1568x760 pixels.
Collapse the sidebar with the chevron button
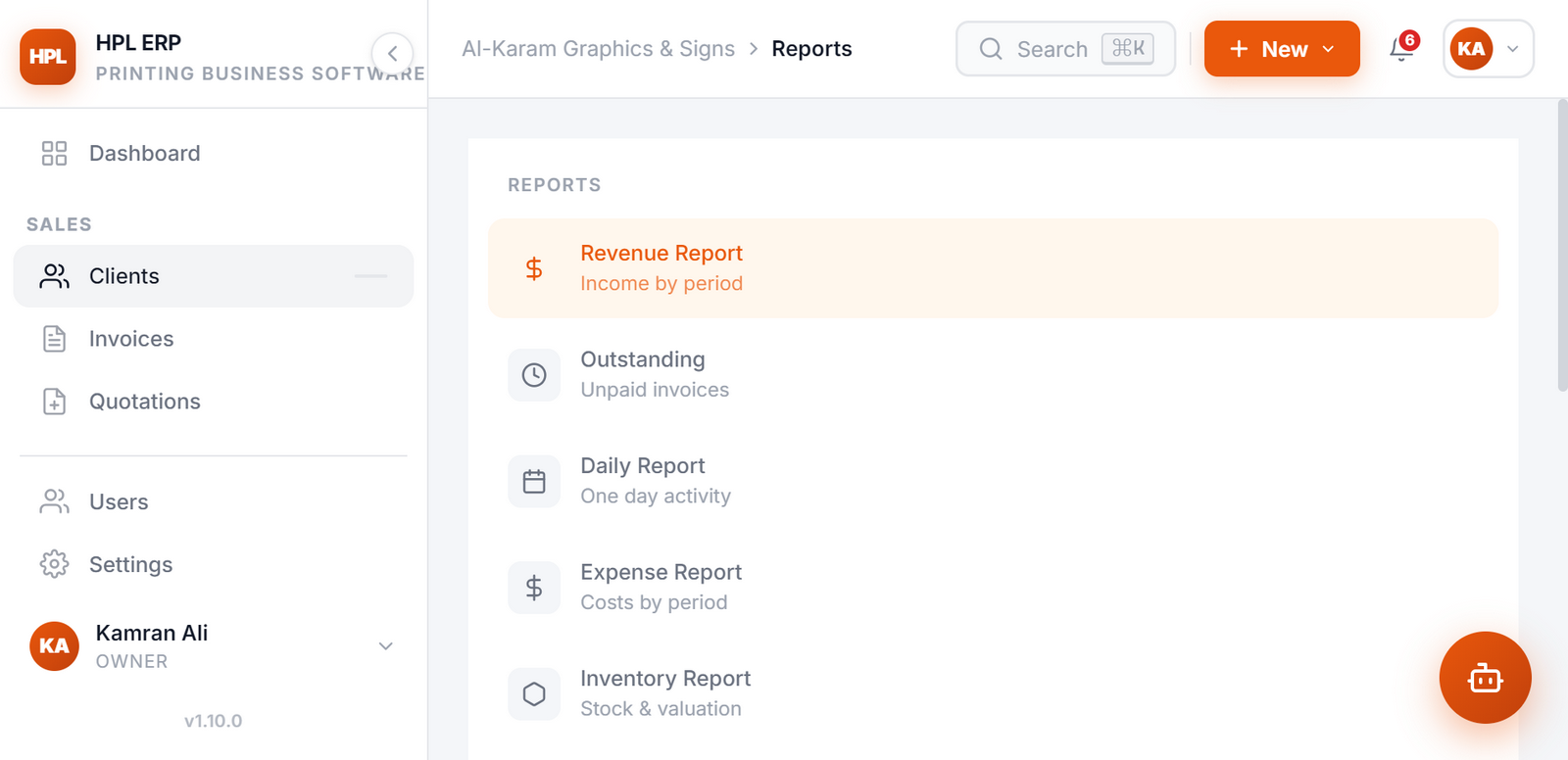[392, 54]
